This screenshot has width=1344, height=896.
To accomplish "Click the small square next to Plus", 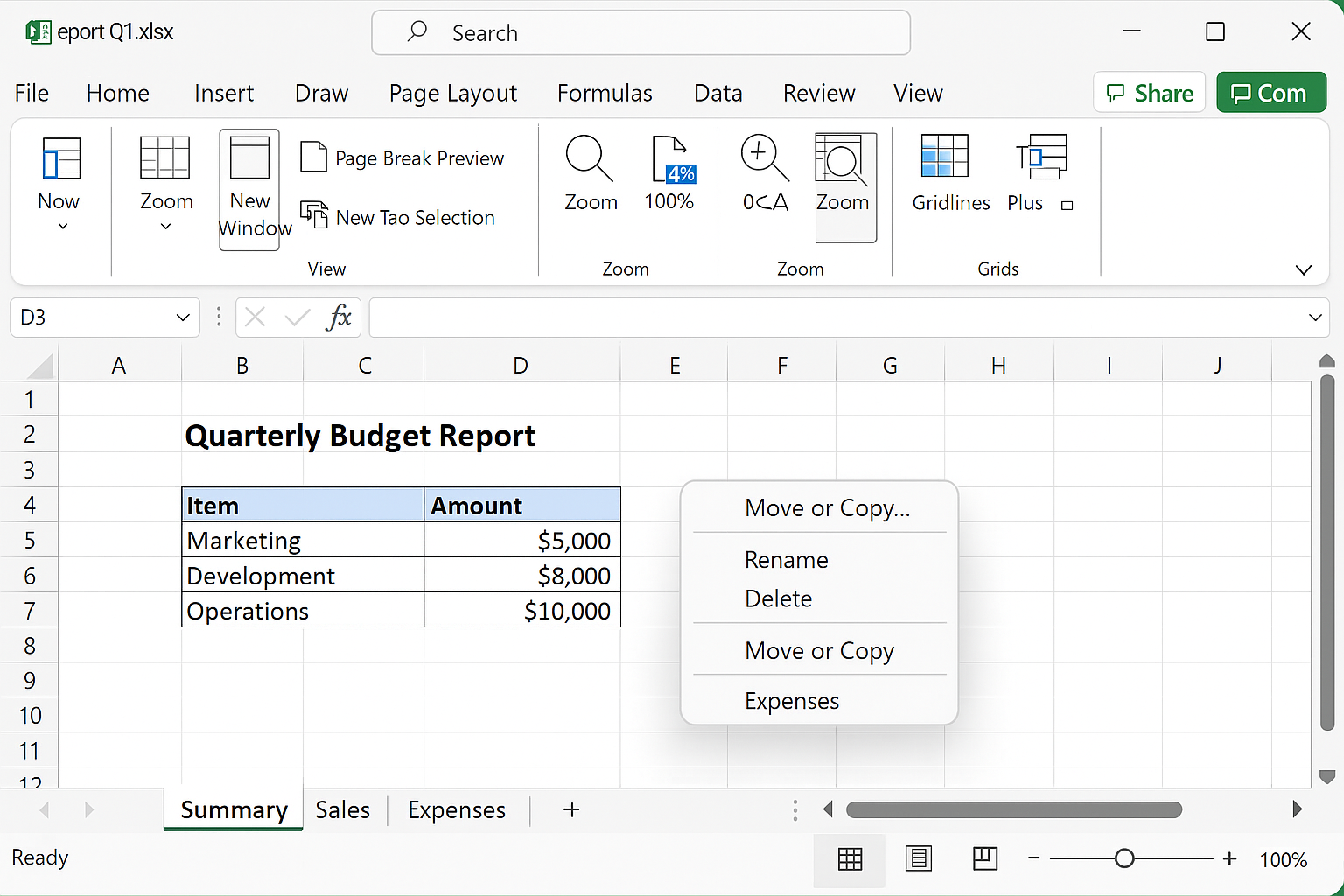I will pos(1067,206).
